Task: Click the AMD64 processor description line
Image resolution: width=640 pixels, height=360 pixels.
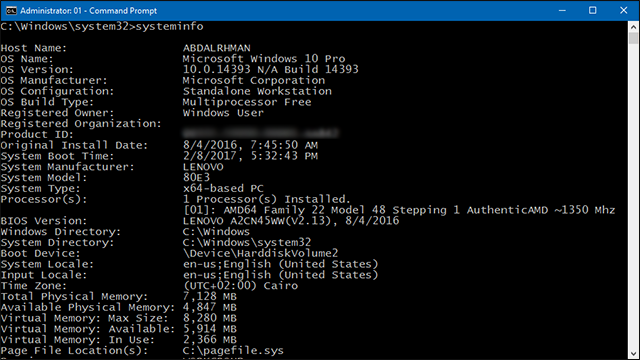Action: (399, 210)
